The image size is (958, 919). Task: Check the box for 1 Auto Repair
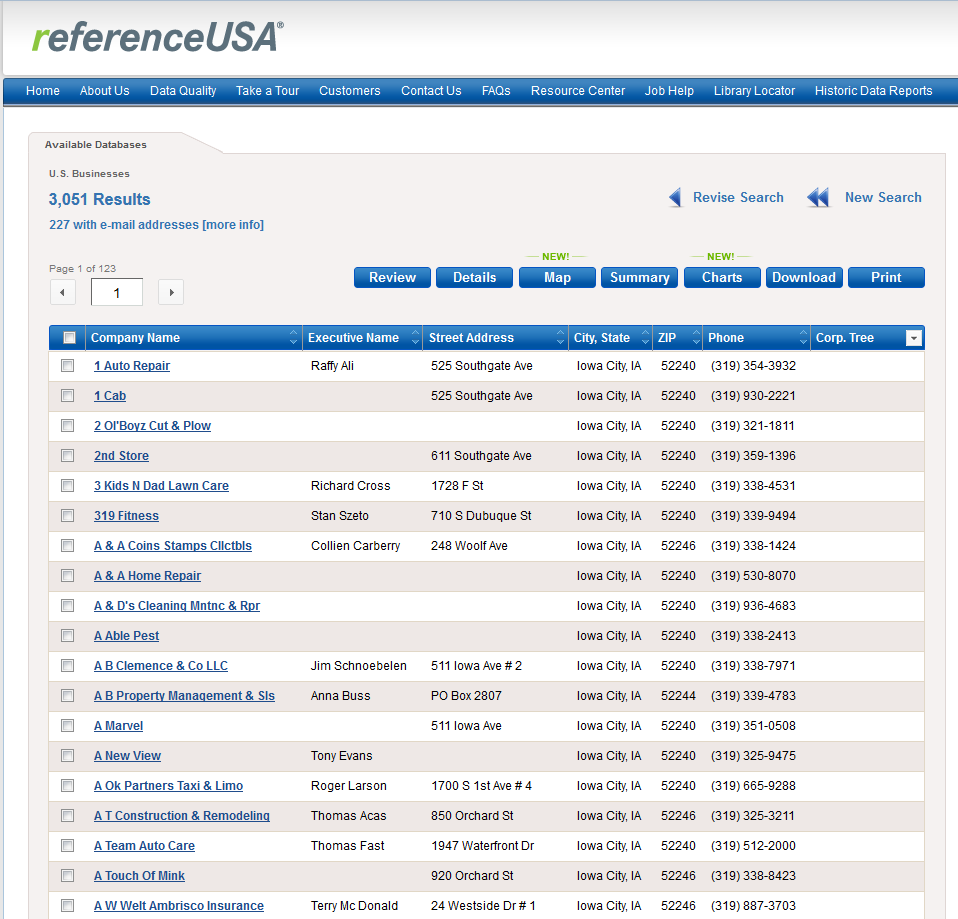[68, 366]
